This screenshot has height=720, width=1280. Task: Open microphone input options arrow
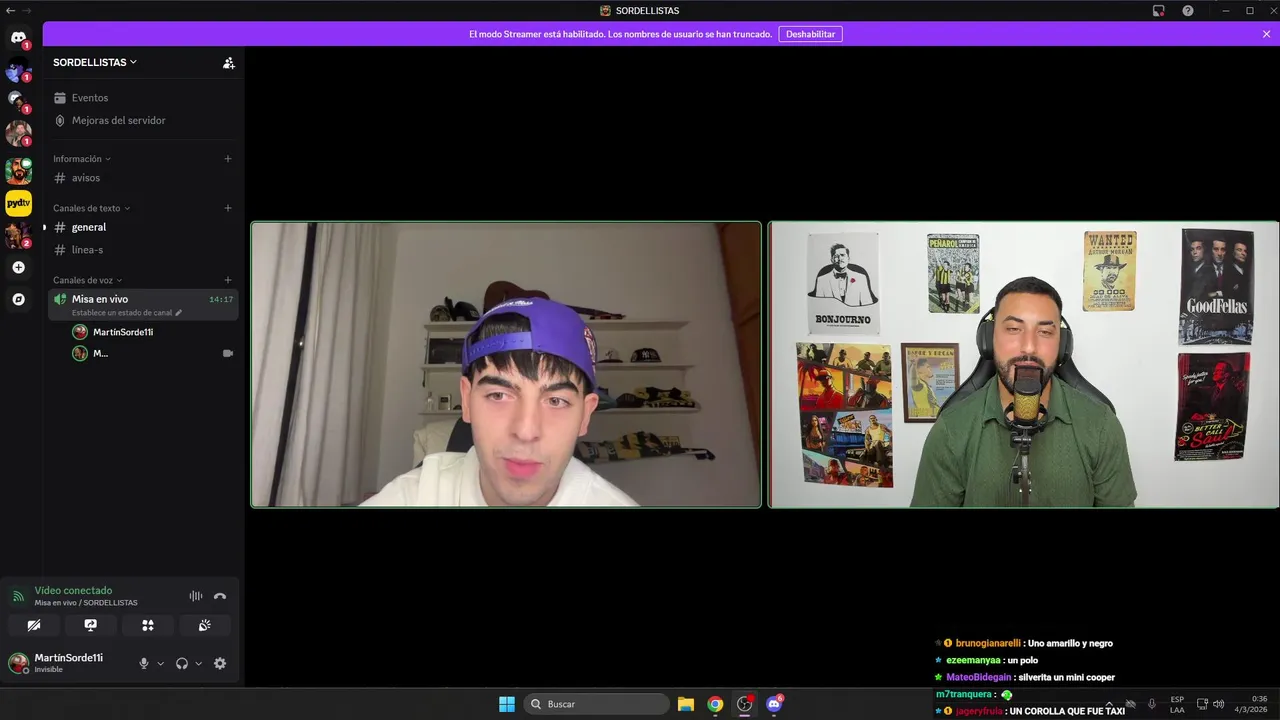(160, 663)
